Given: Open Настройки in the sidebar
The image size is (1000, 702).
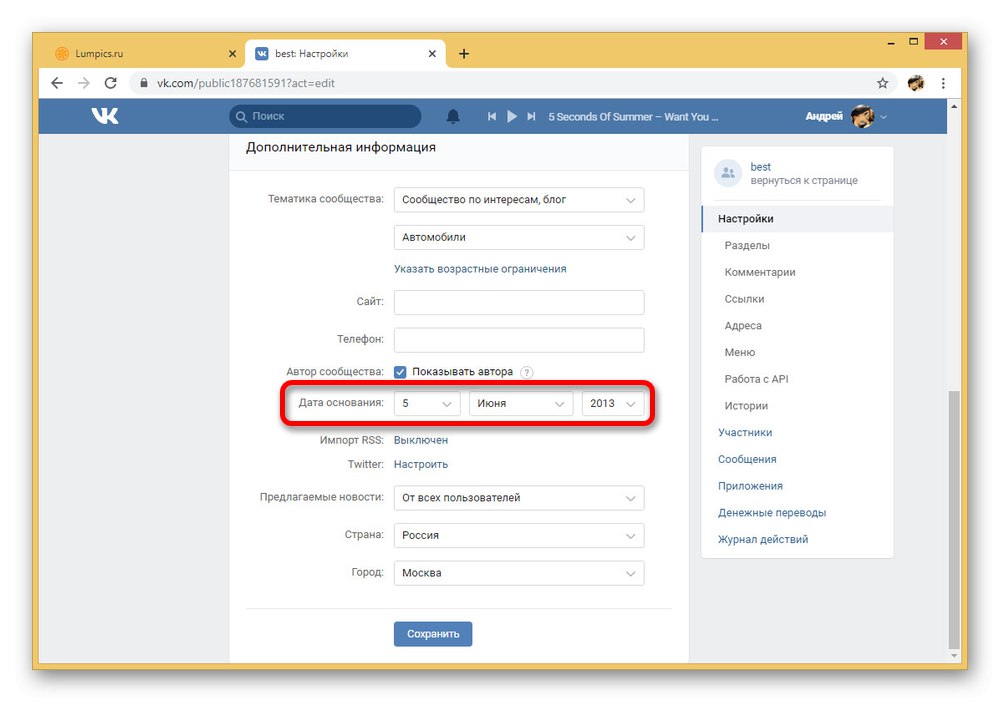Looking at the screenshot, I should coord(797,219).
